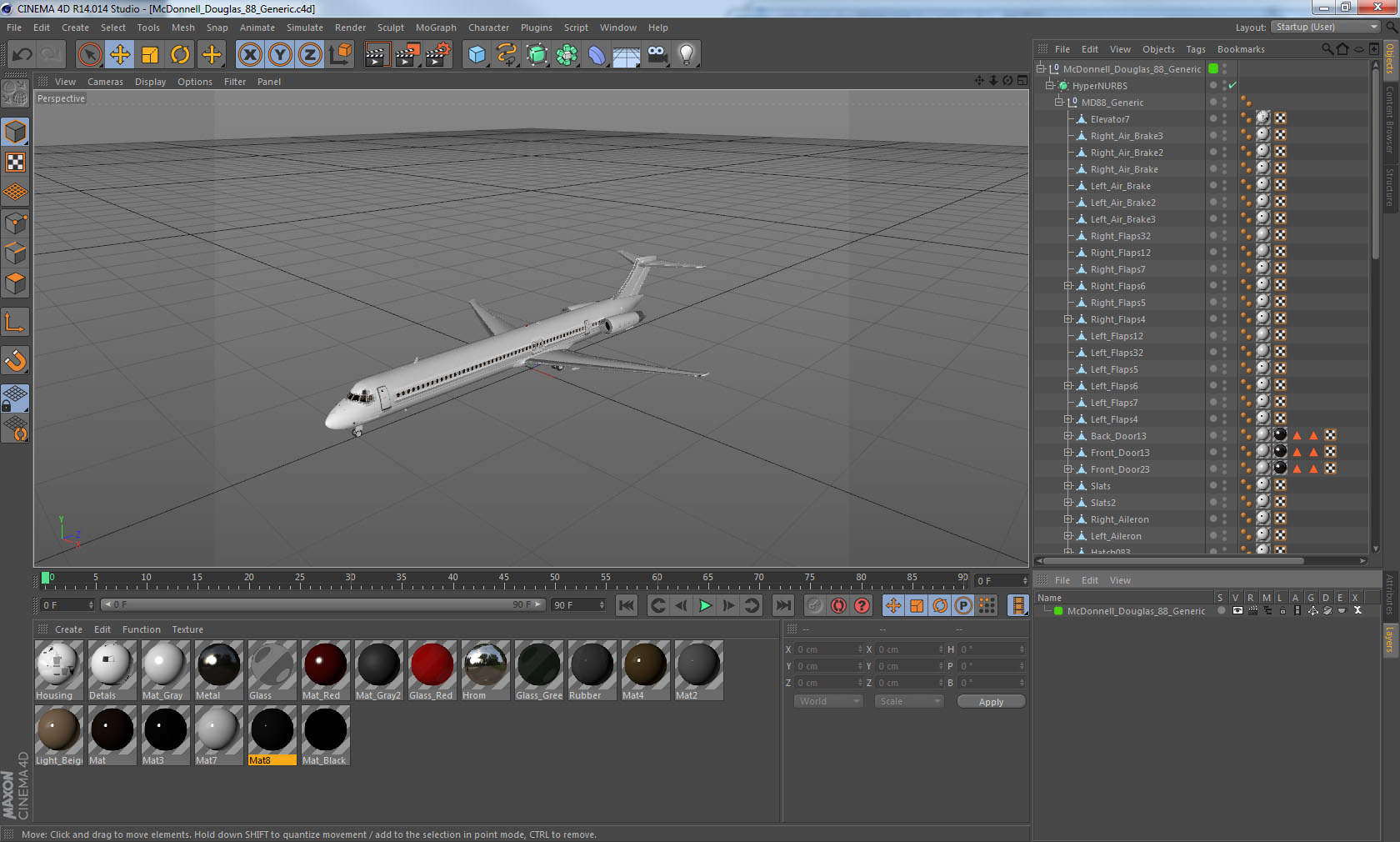
Task: Expand the Right_Aileron object
Action: tap(1068, 519)
